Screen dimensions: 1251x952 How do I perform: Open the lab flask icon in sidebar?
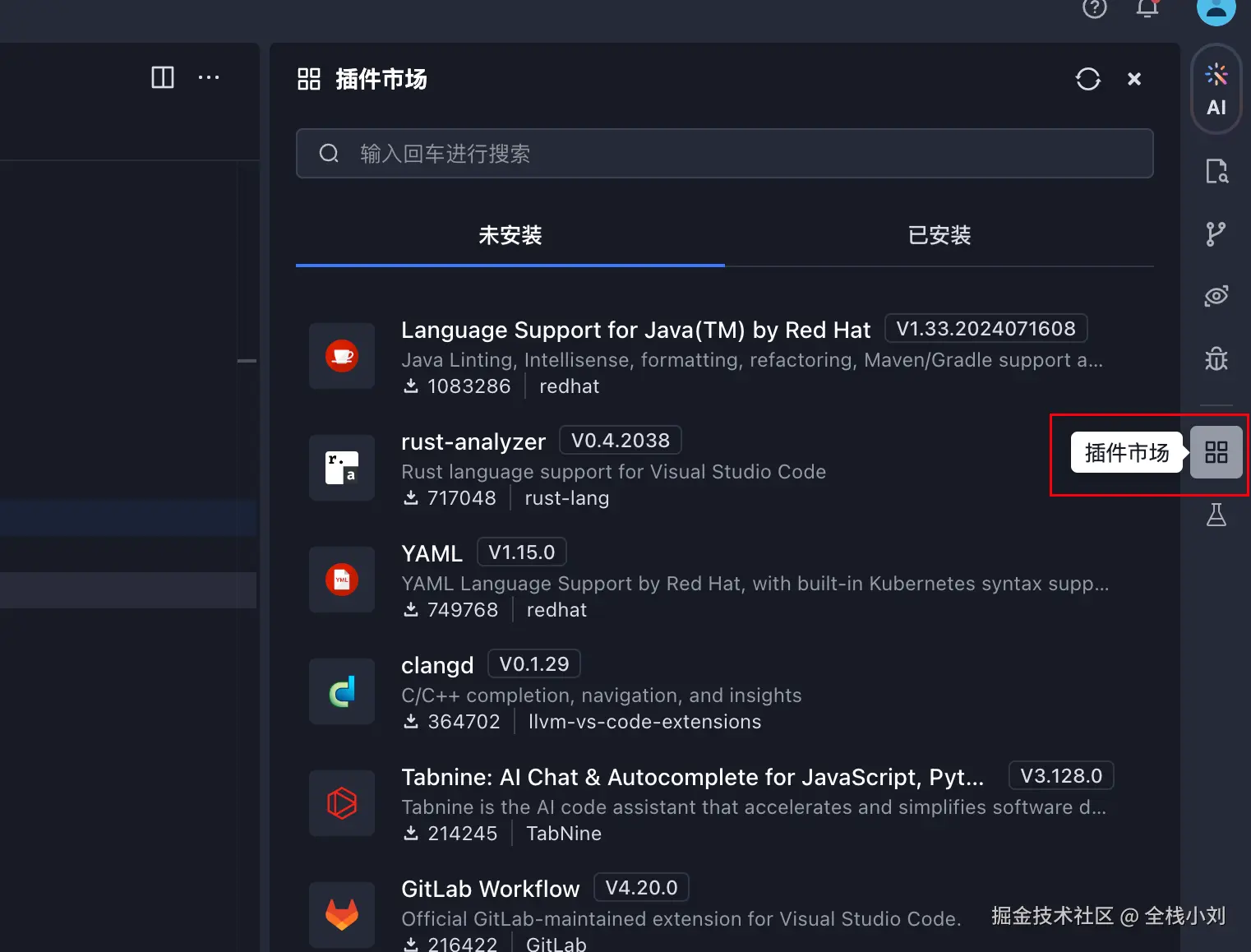coord(1216,515)
